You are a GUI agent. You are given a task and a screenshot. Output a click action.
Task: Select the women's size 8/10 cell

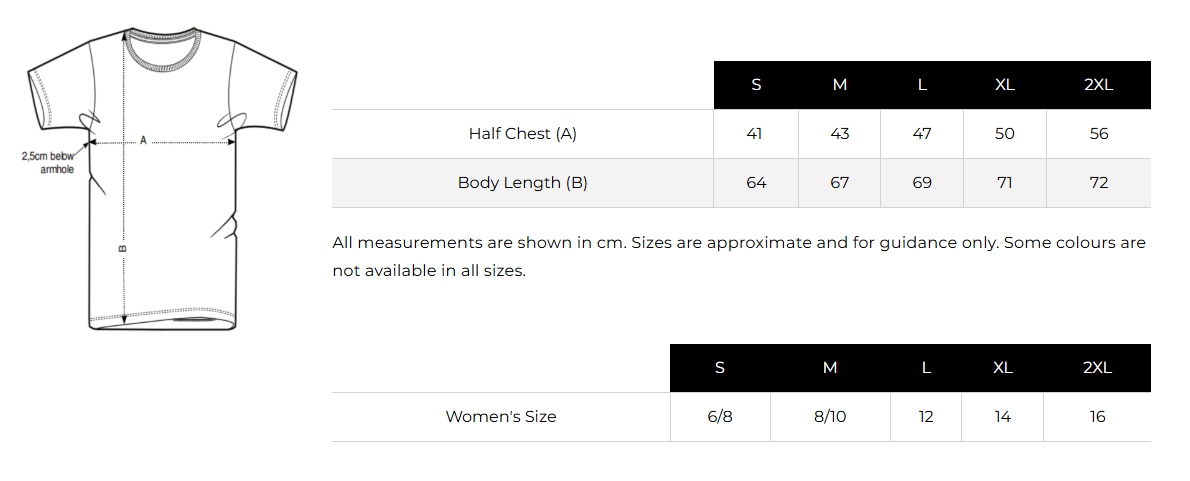830,417
